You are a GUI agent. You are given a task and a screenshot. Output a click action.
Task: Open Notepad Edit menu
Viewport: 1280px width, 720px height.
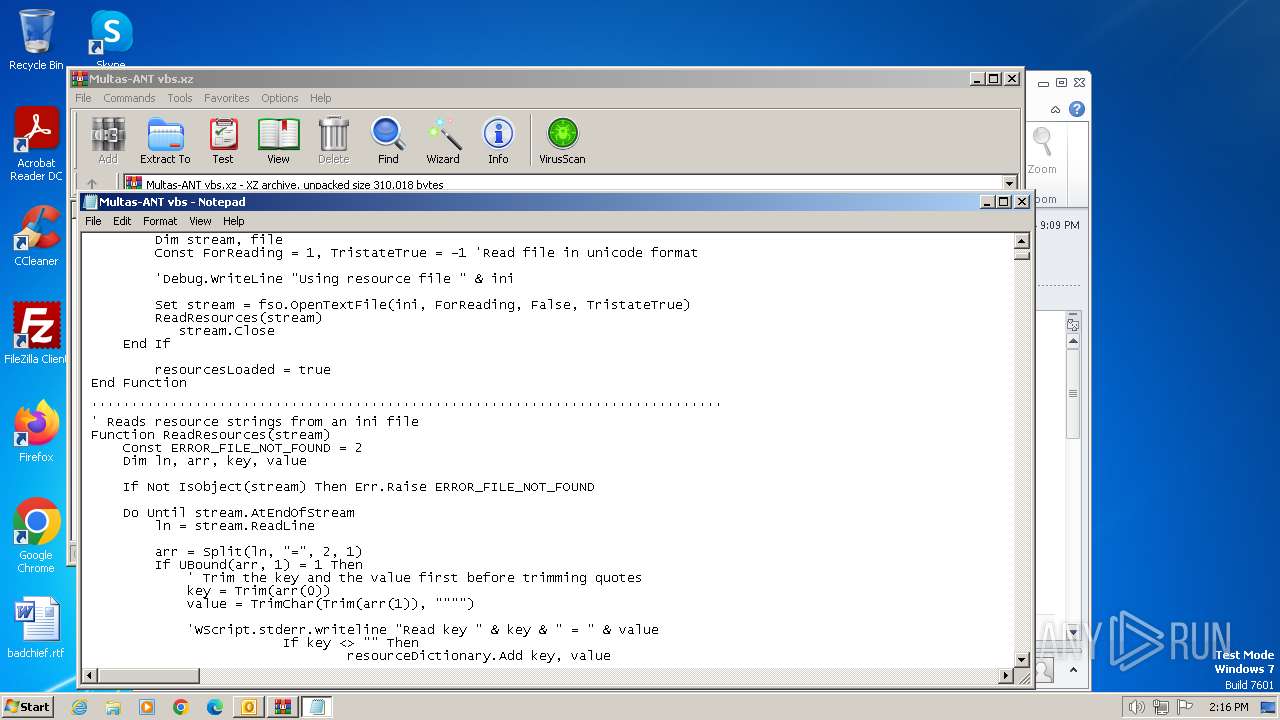click(122, 221)
